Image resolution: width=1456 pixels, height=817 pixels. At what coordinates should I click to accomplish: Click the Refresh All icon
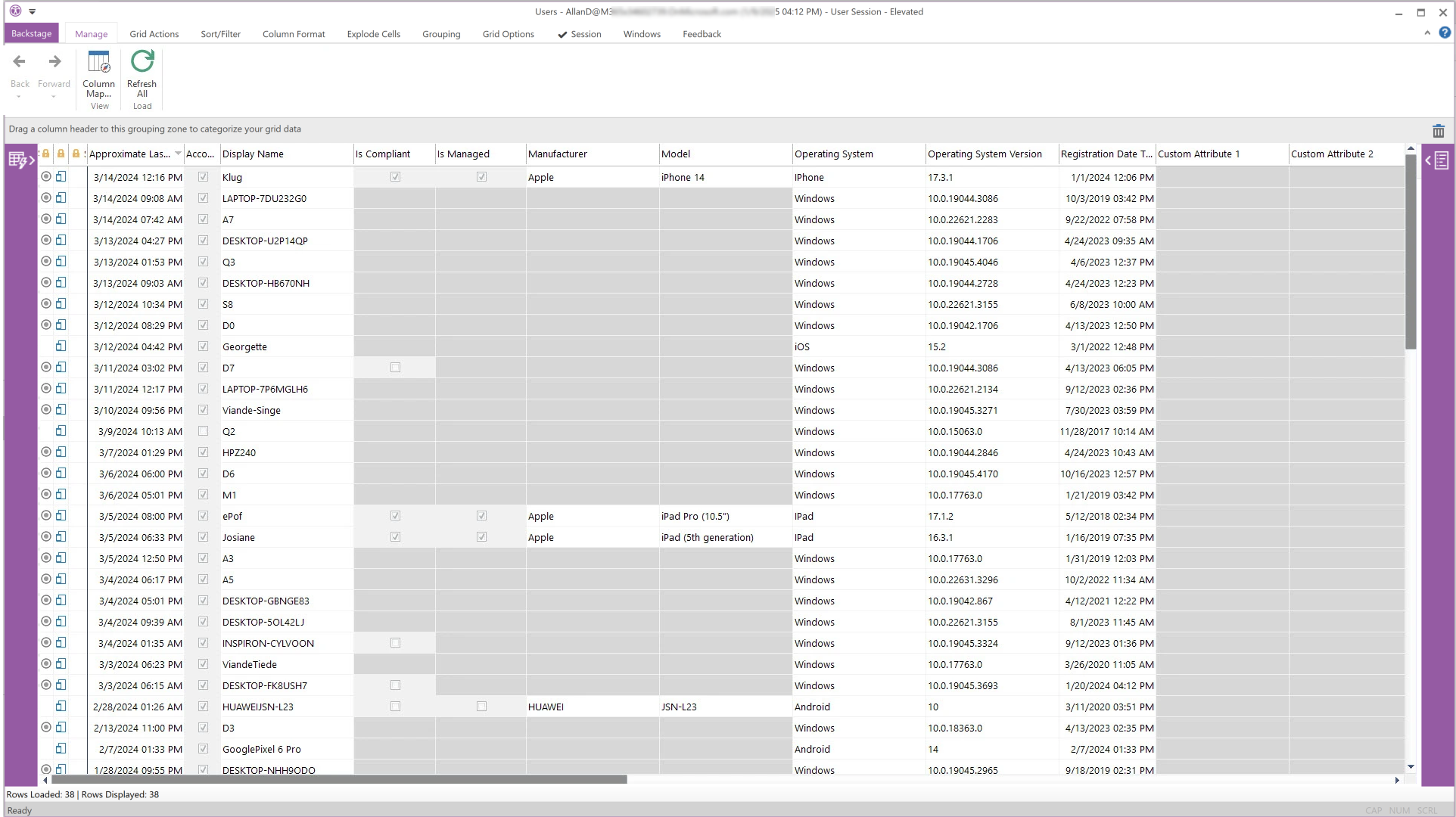point(142,61)
